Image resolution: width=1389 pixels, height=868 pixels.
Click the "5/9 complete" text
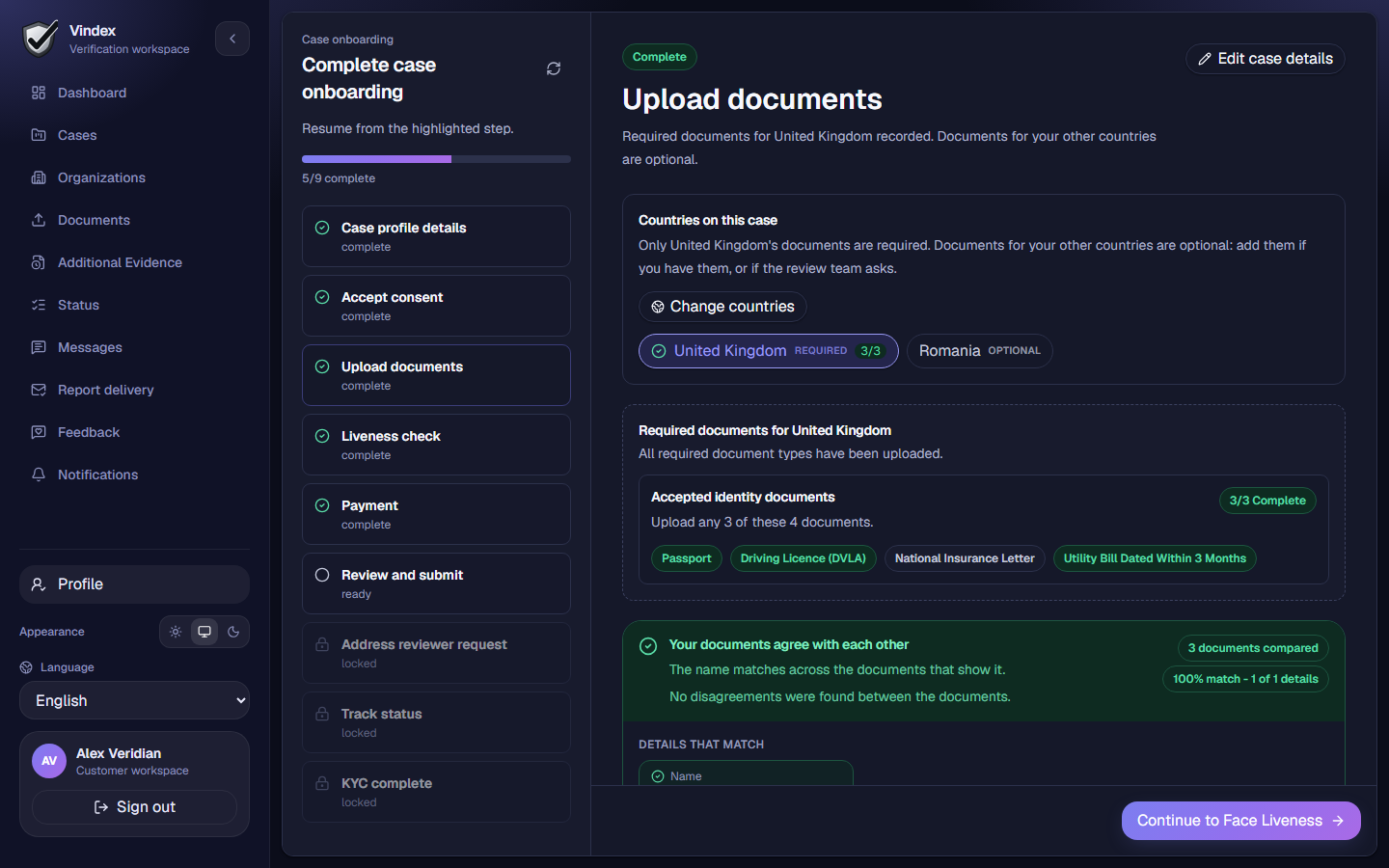[x=339, y=178]
